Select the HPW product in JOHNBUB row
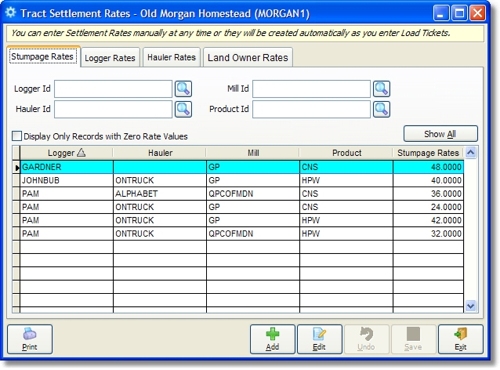 point(346,180)
